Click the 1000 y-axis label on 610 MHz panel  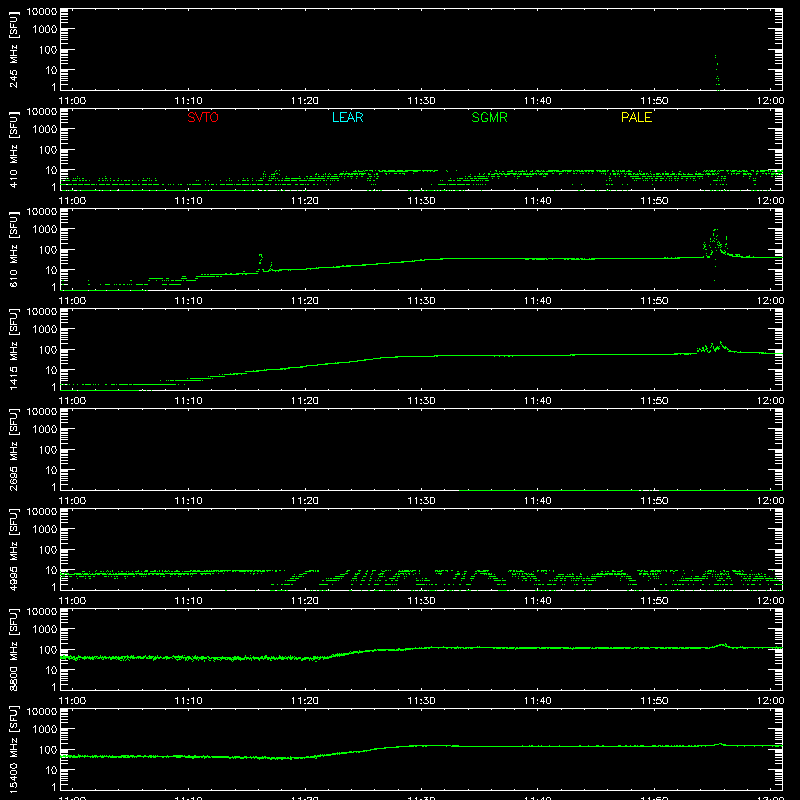tap(45, 229)
